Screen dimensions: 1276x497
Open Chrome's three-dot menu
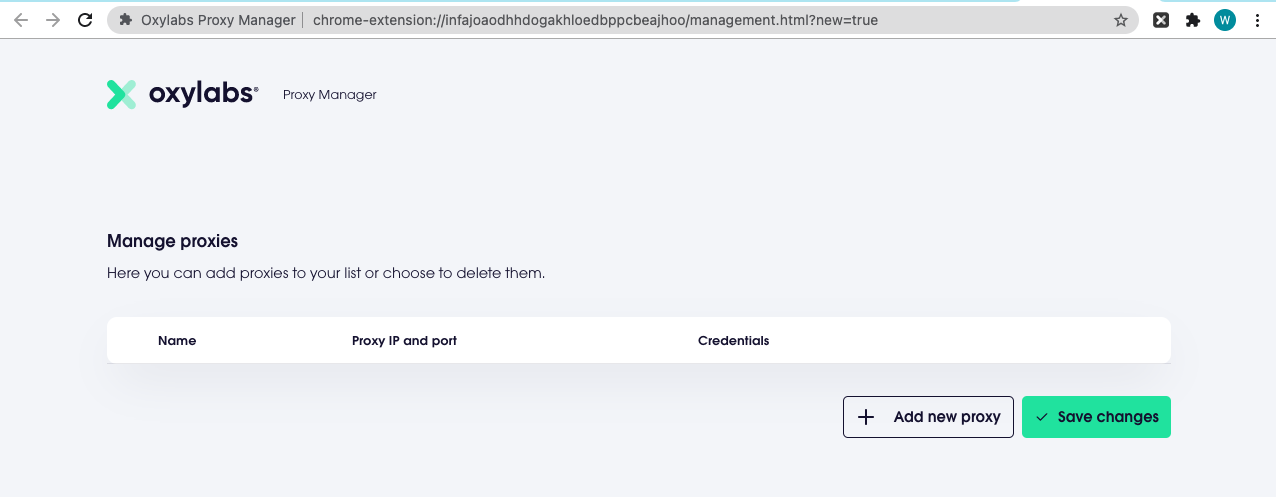pos(1257,20)
